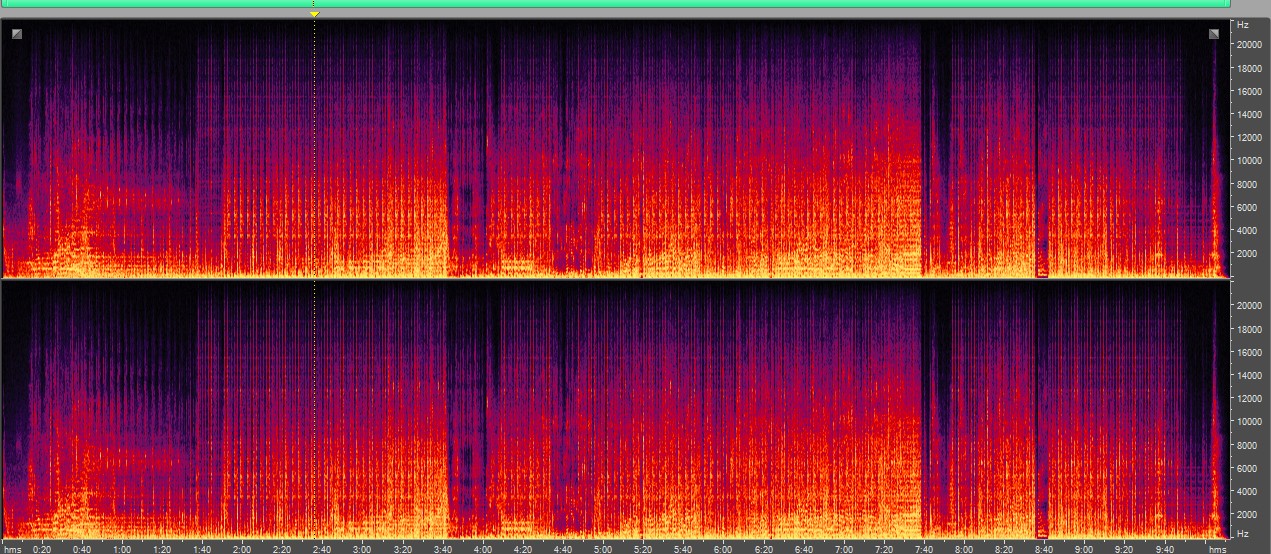This screenshot has height=554, width=1271.
Task: Click 12000 on lower channel frequency scale
Action: point(1250,398)
